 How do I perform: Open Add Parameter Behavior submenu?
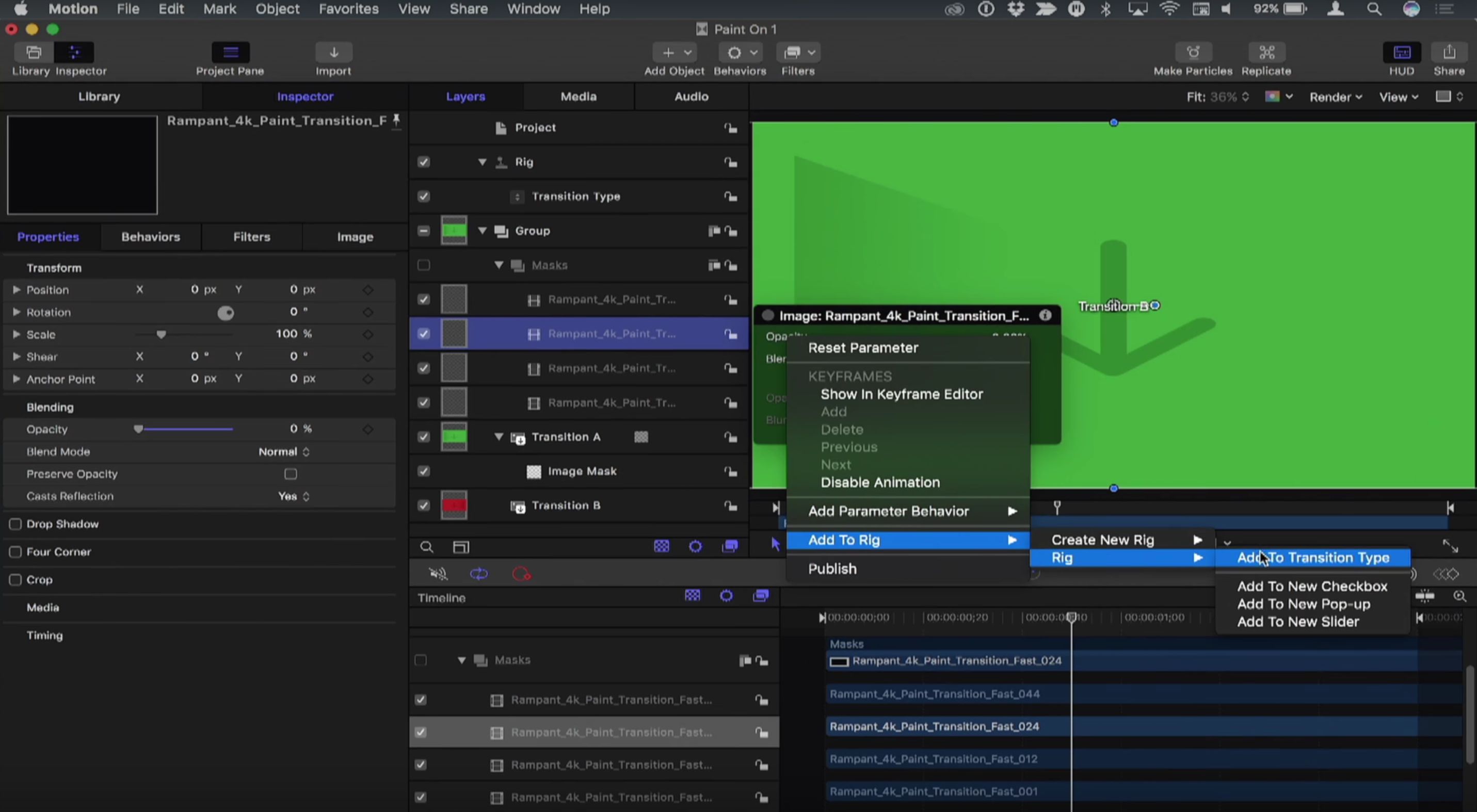908,511
